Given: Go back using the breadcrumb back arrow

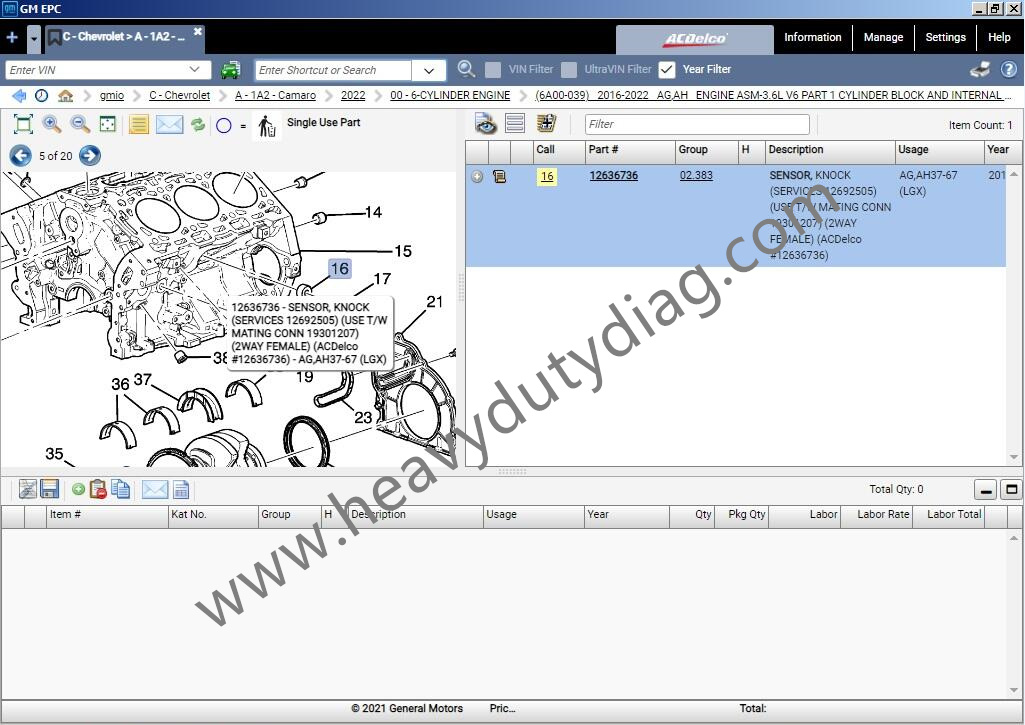Looking at the screenshot, I should coord(19,95).
